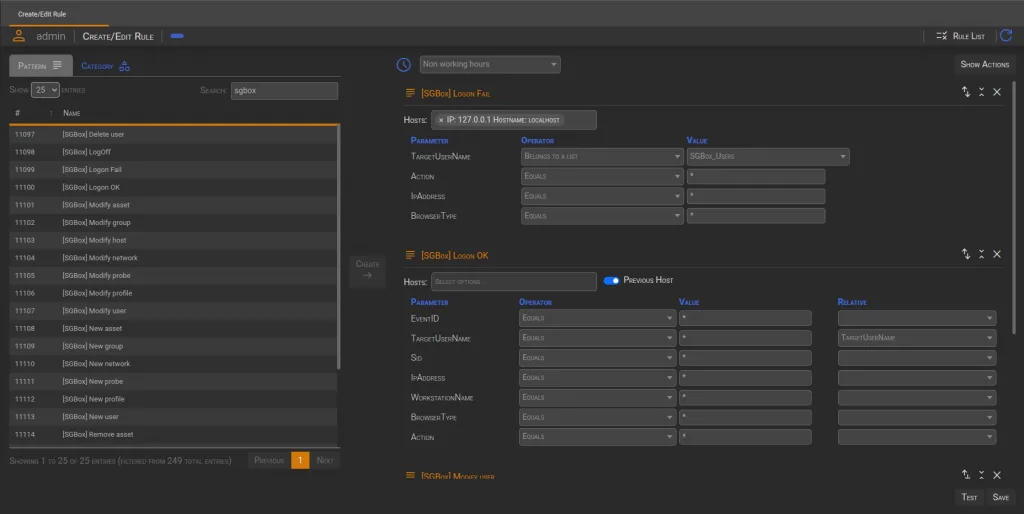This screenshot has height=514, width=1024.
Task: Select row [SGBox] Remove asset
Action: pos(173,434)
